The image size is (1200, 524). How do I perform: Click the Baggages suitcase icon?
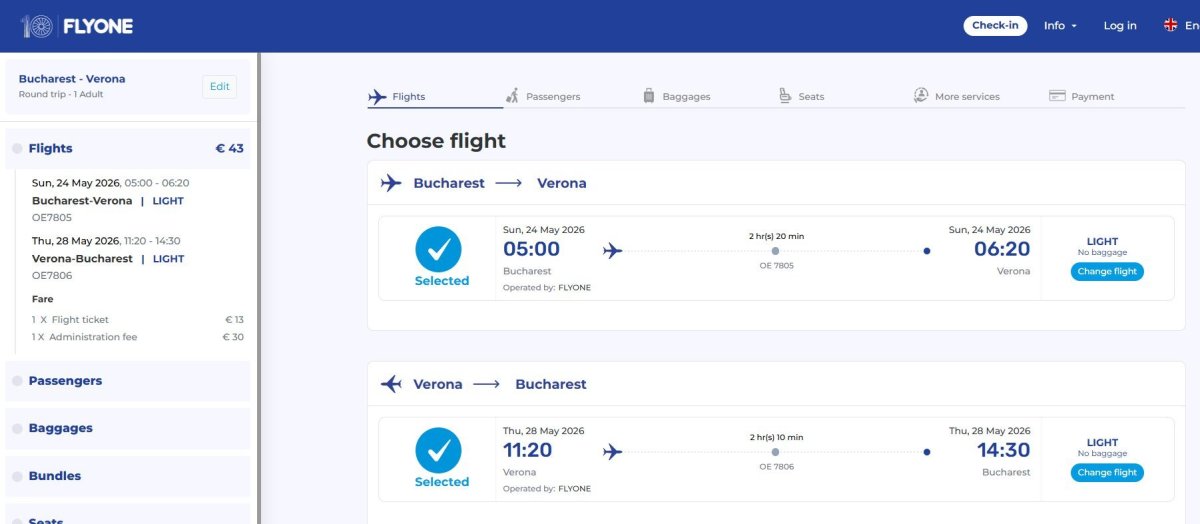coord(648,96)
